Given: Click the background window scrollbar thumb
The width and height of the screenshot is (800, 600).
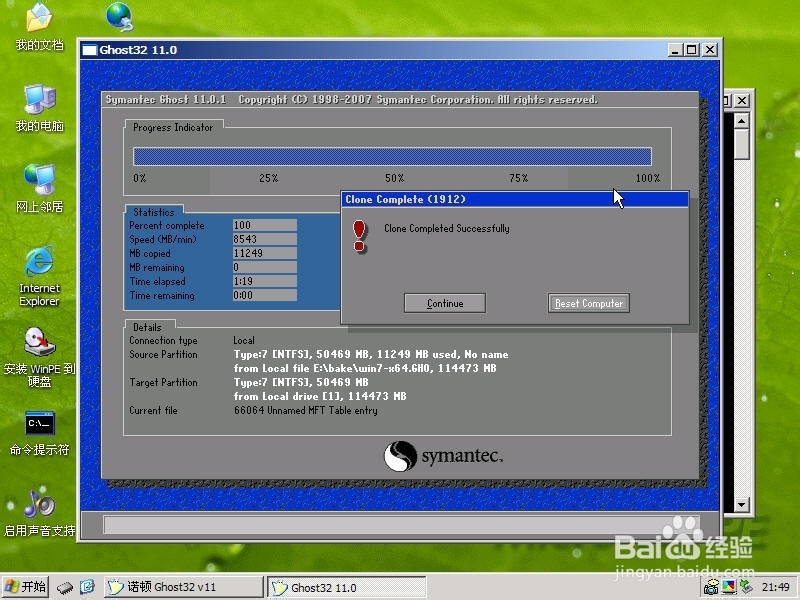Looking at the screenshot, I should (x=741, y=143).
